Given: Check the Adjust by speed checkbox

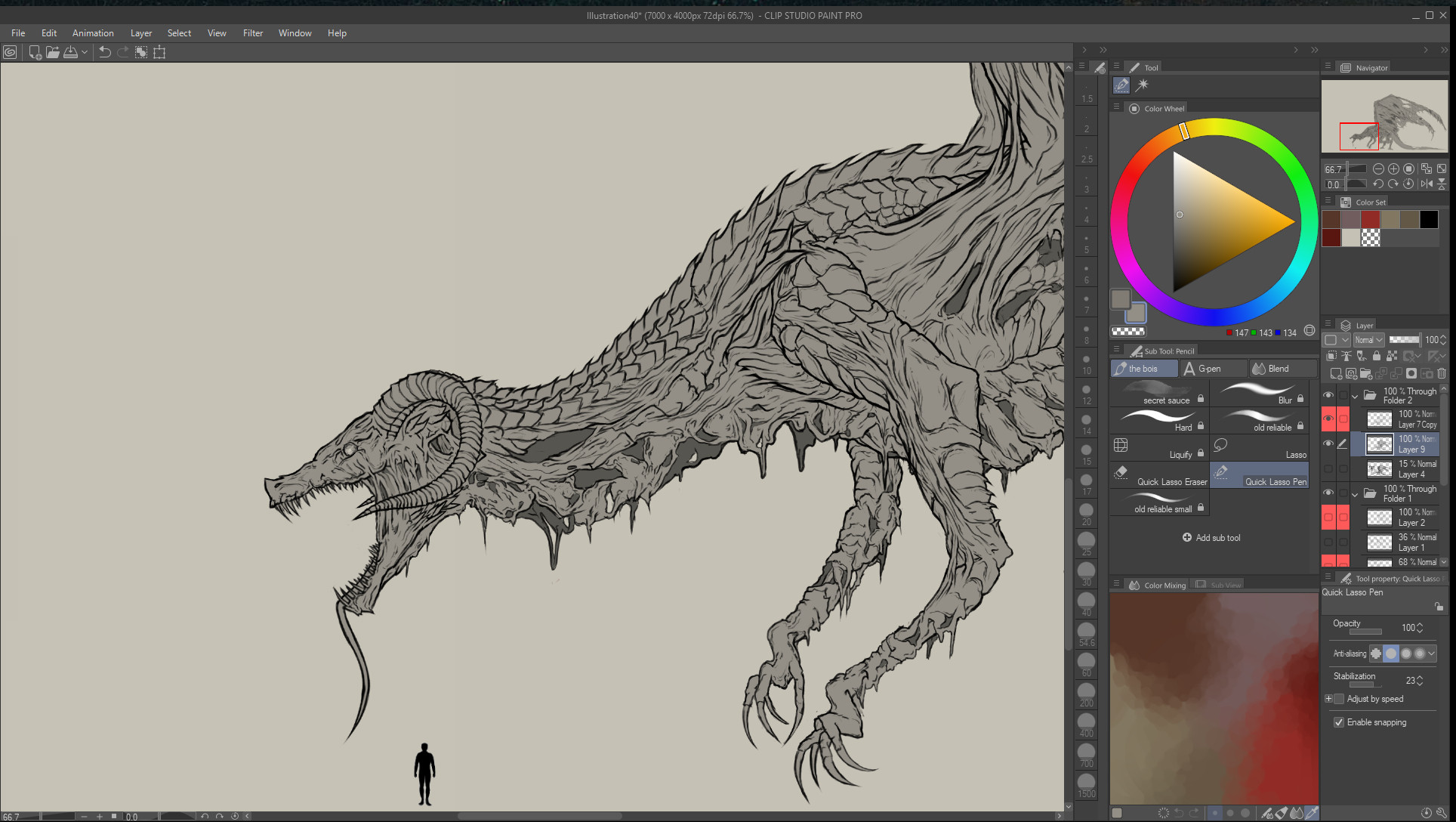Looking at the screenshot, I should (1340, 699).
